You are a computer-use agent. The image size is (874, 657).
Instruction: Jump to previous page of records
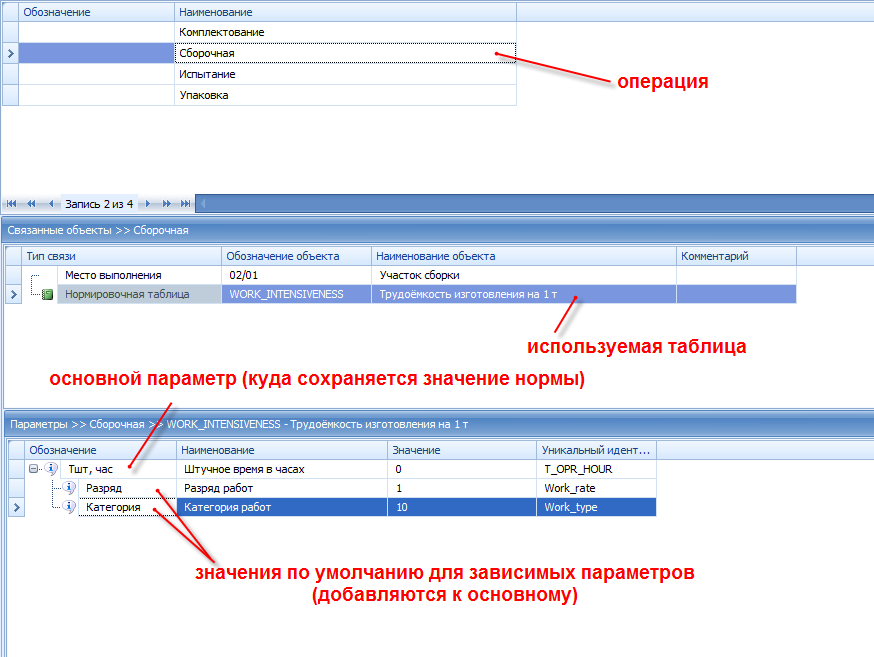tap(31, 204)
